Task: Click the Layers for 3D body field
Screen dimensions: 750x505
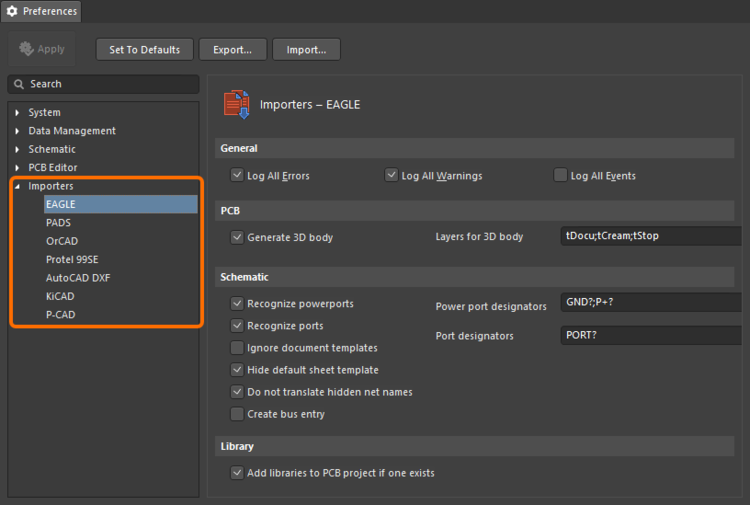Action: click(x=650, y=237)
